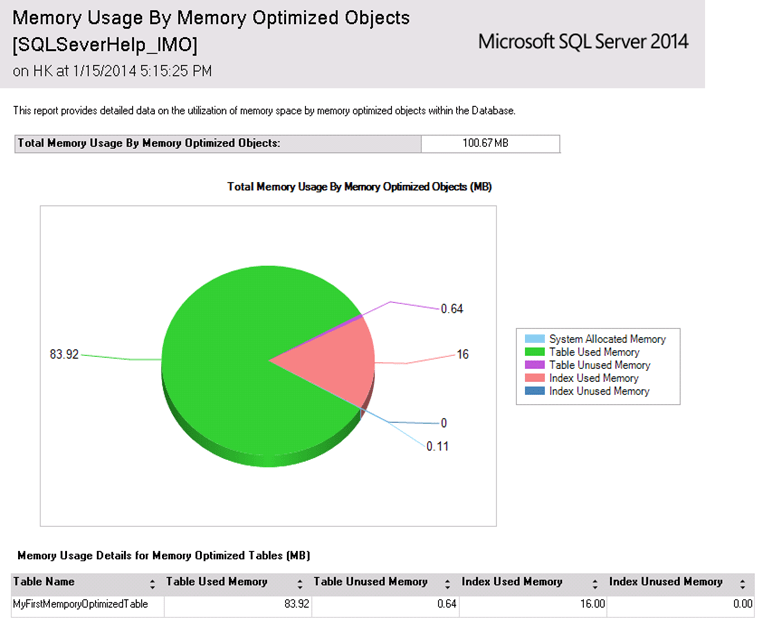Click sort arrows for Table Used Memory
The width and height of the screenshot is (763, 629).
click(x=299, y=584)
